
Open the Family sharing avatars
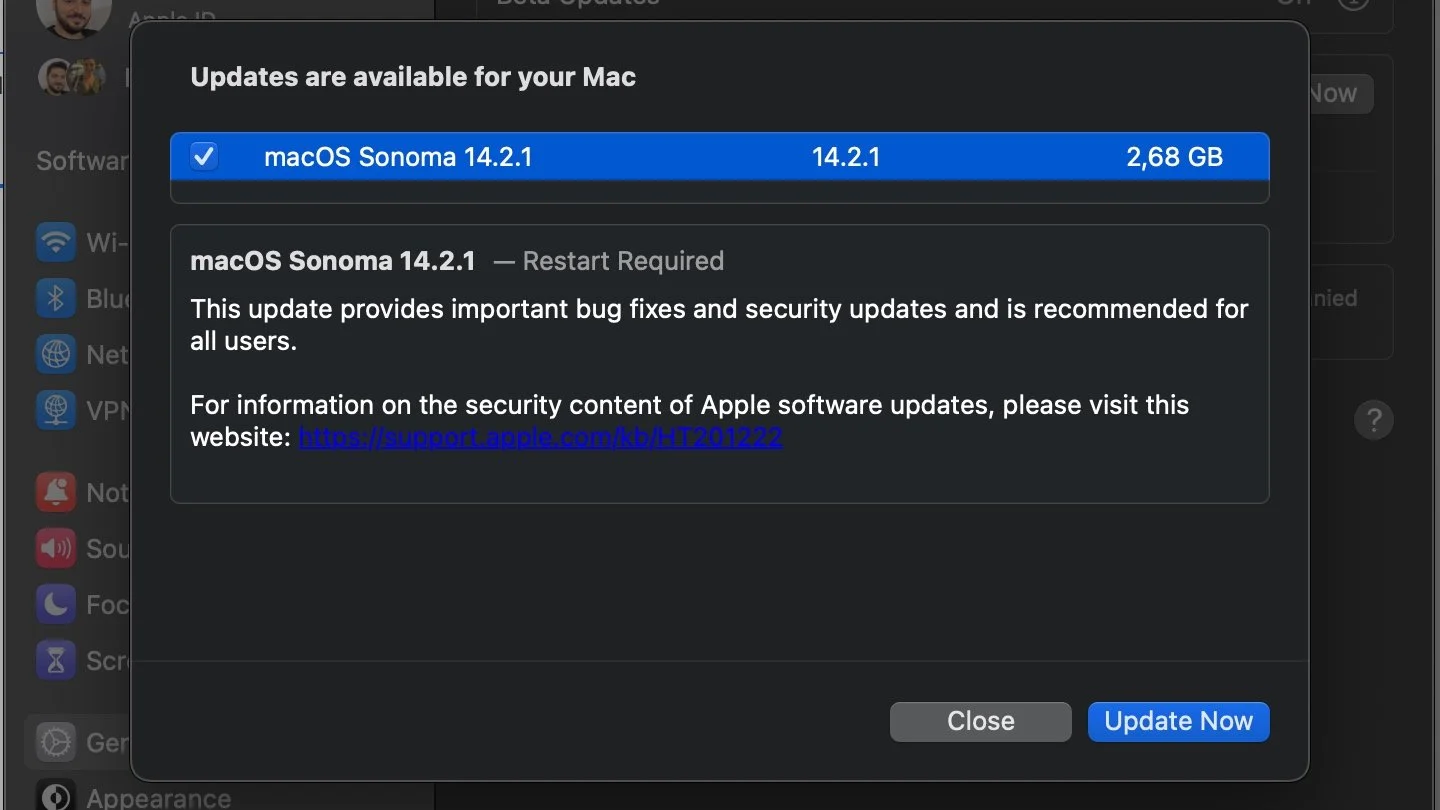(72, 76)
